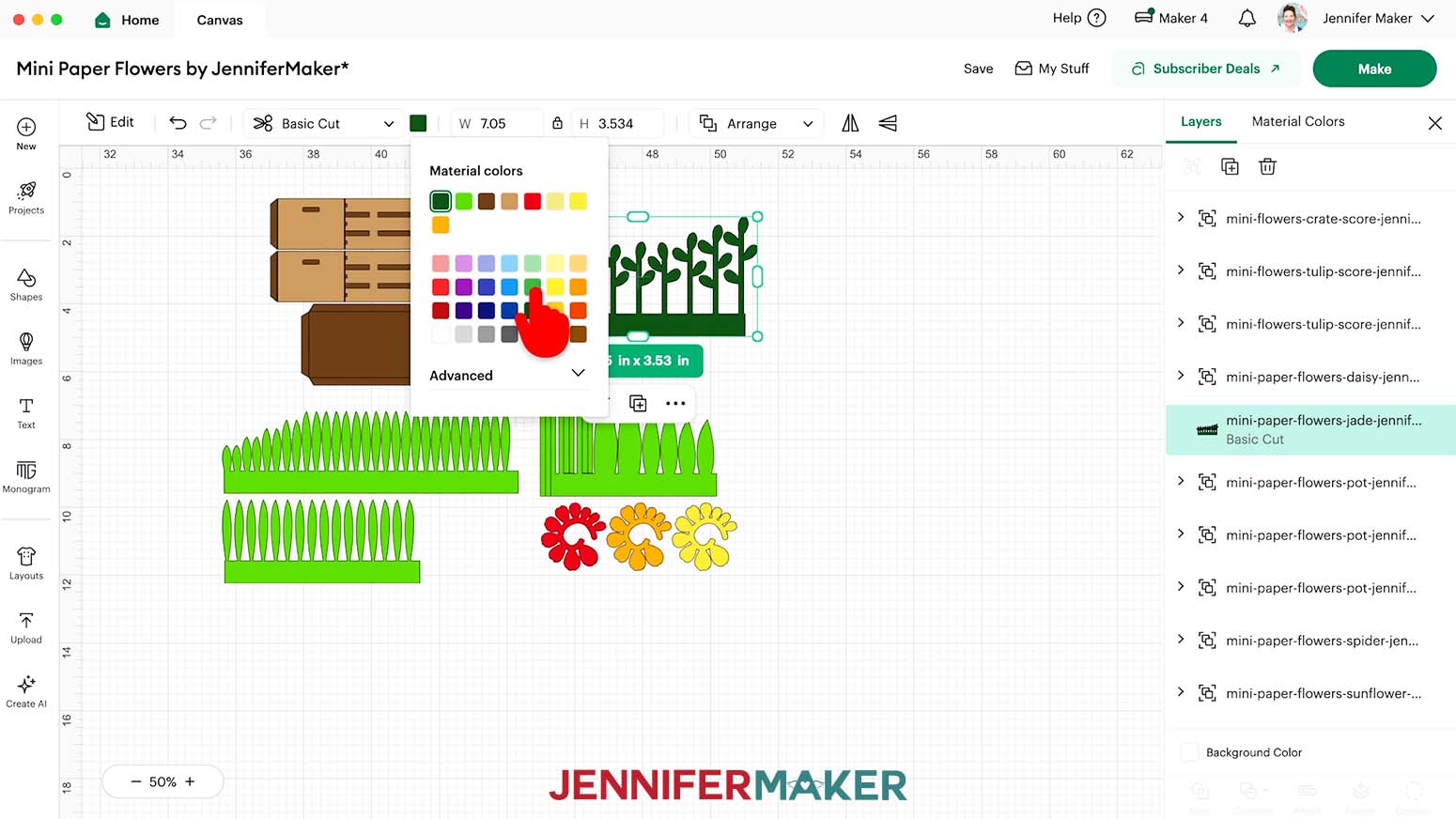Open My Stuff

(x=1052, y=69)
